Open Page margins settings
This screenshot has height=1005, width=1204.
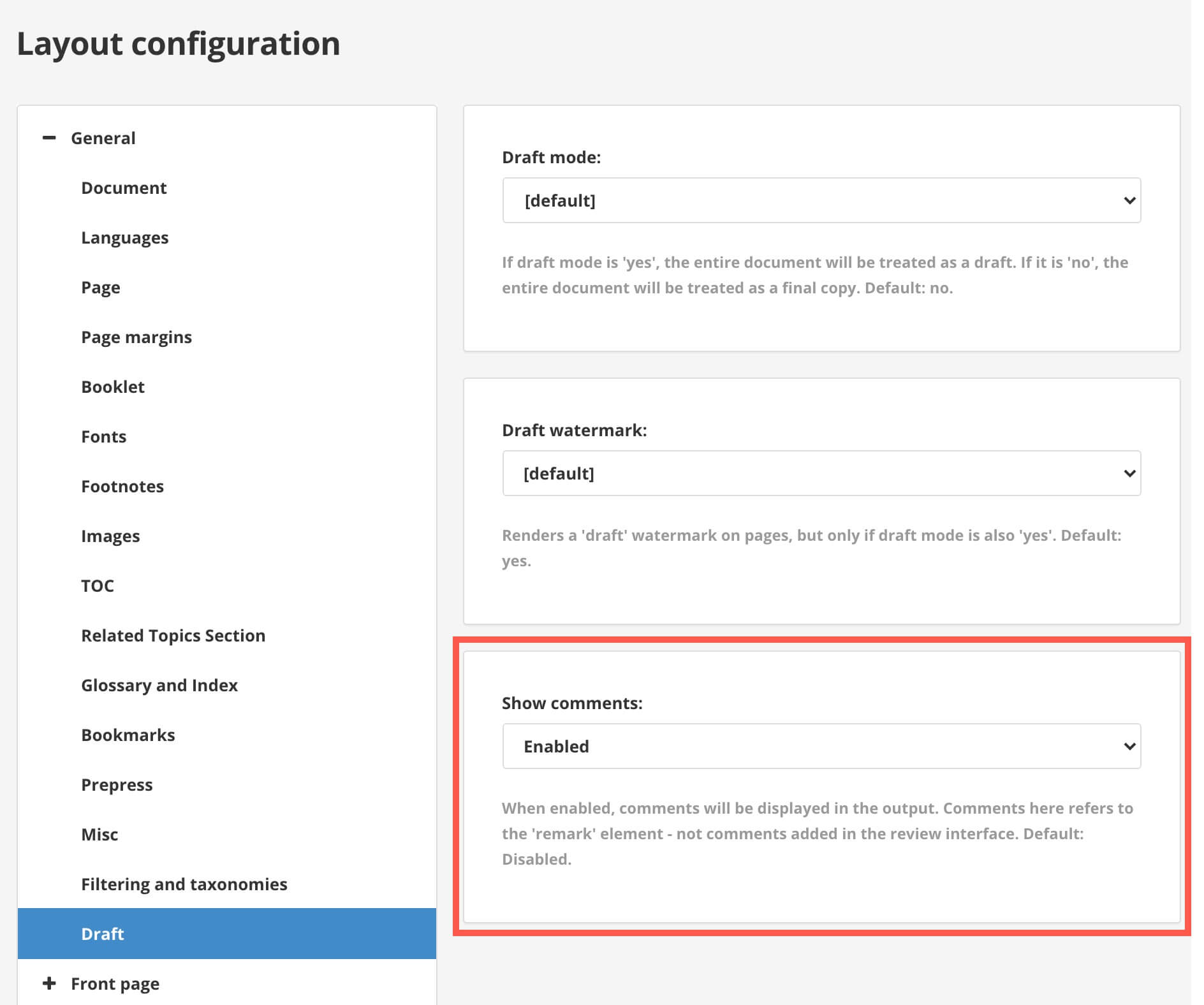(x=136, y=337)
